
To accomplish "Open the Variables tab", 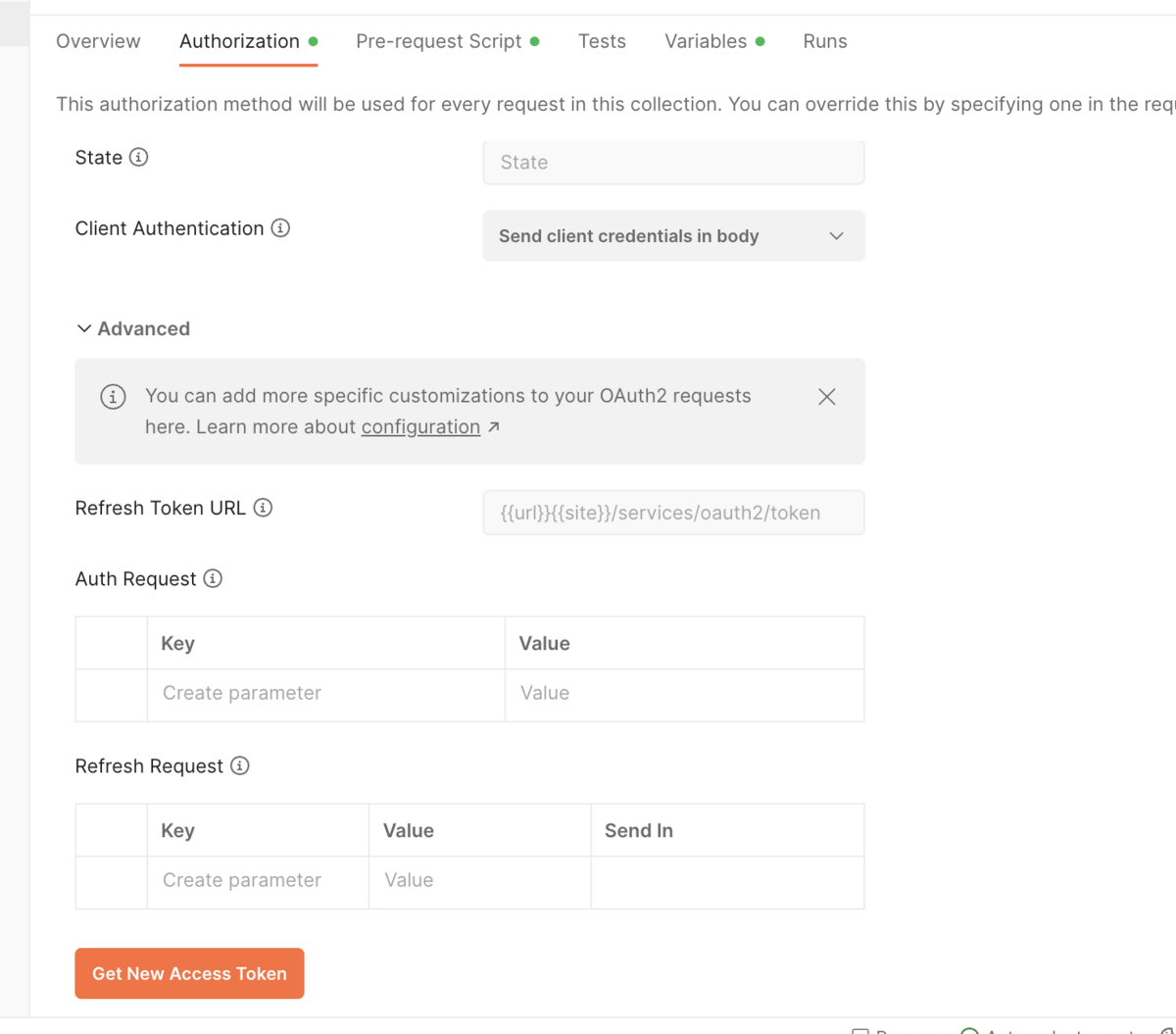I will coord(706,41).
